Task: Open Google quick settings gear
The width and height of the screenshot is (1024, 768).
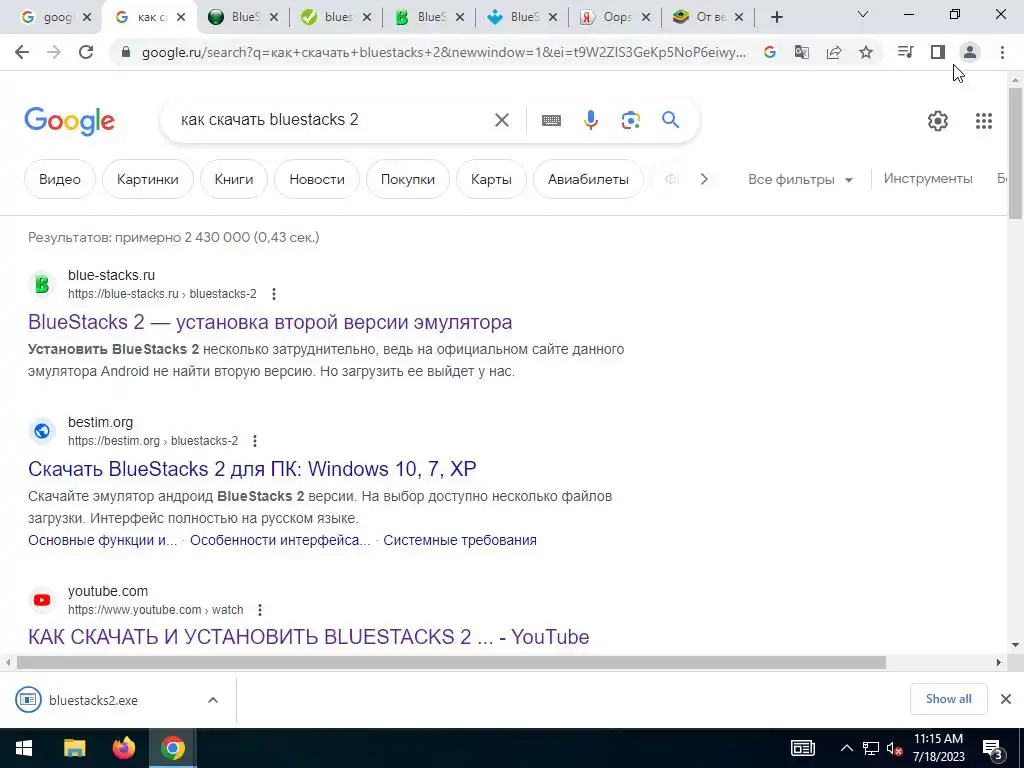Action: 938,121
